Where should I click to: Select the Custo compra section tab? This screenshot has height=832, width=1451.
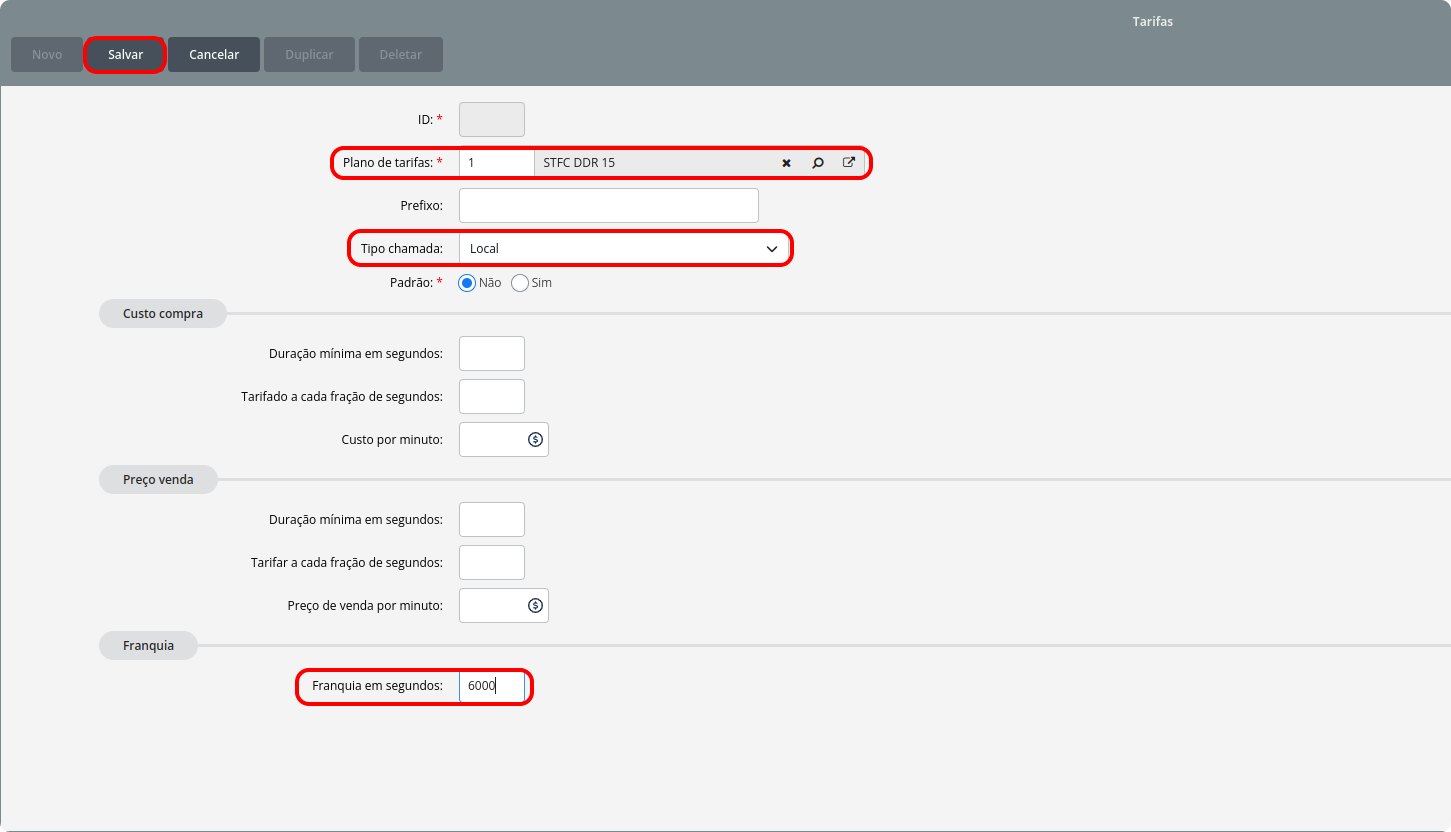[x=163, y=314]
